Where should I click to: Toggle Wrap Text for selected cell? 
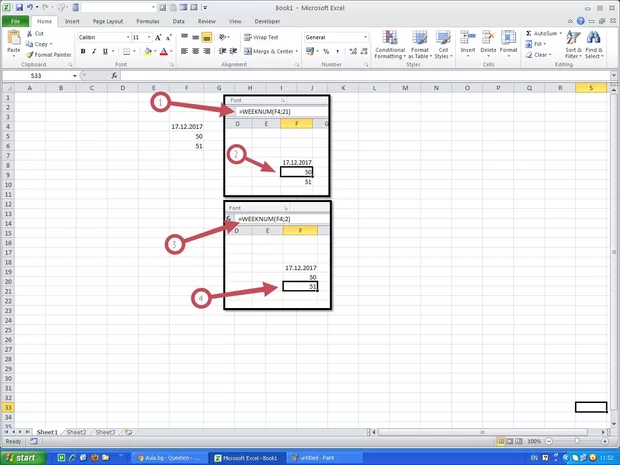(260, 37)
